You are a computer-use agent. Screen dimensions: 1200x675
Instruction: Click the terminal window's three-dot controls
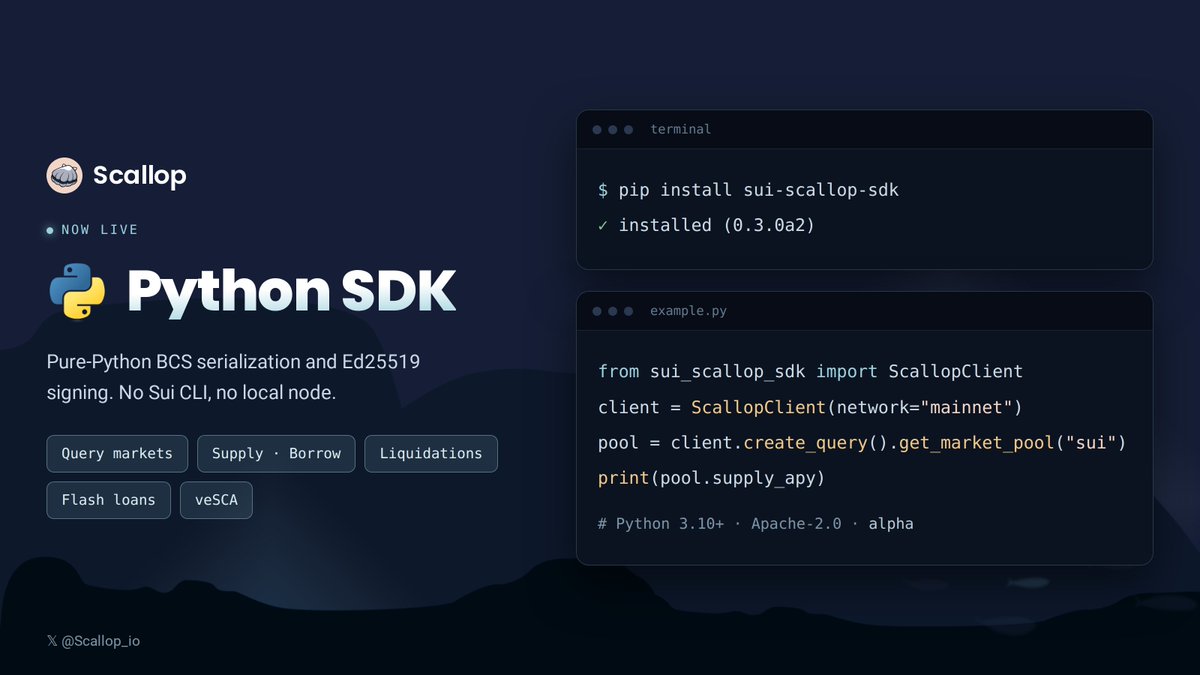[x=612, y=130]
